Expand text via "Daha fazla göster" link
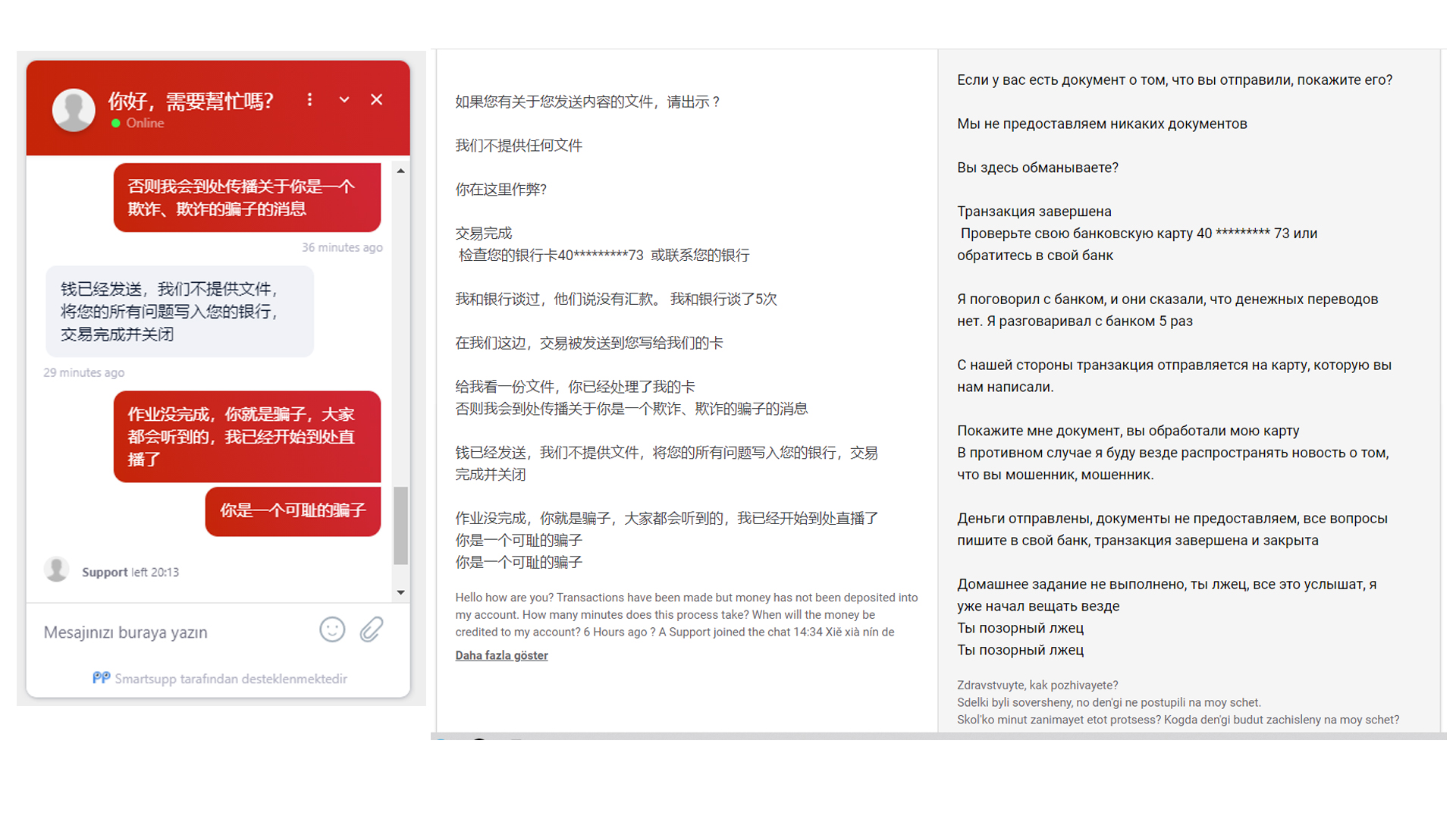Screen dimensions: 1456x819 coord(501,655)
